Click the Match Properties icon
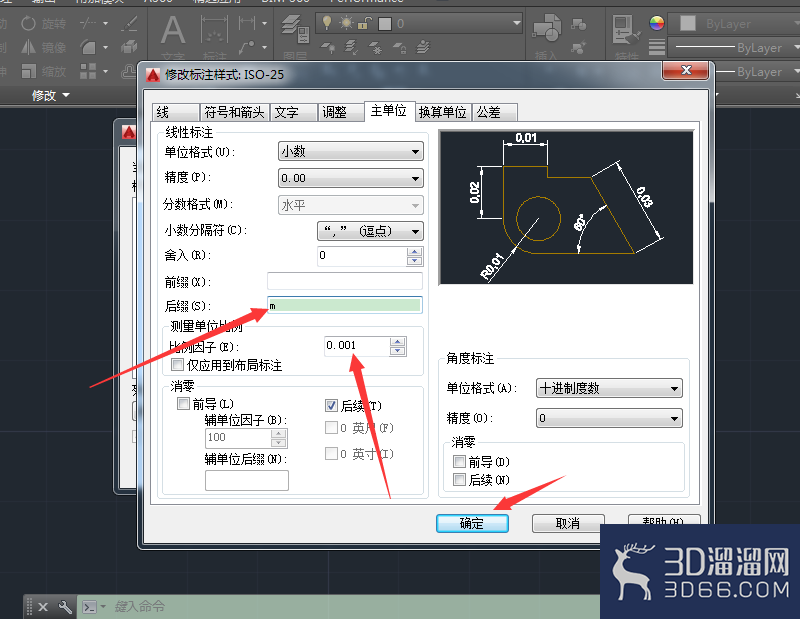800x619 pixels. coord(626,29)
